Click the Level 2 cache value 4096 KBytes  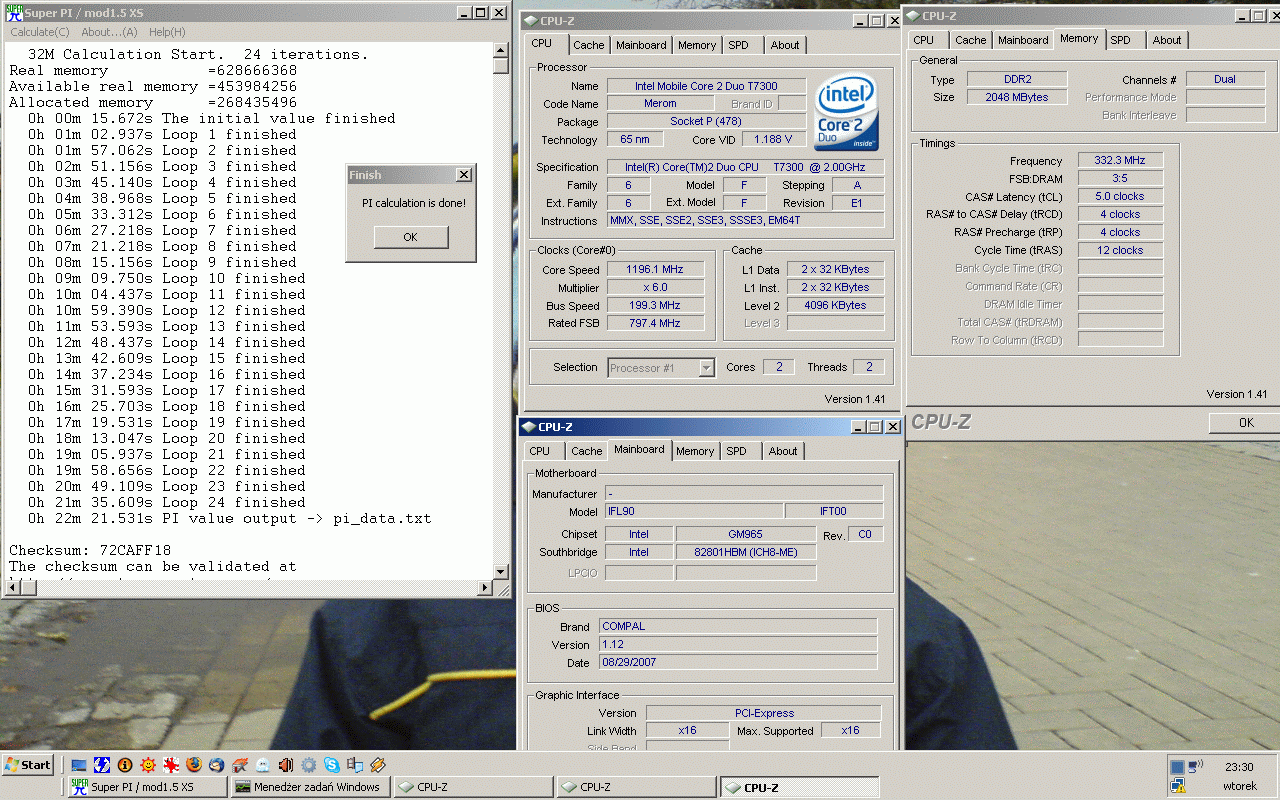835,306
